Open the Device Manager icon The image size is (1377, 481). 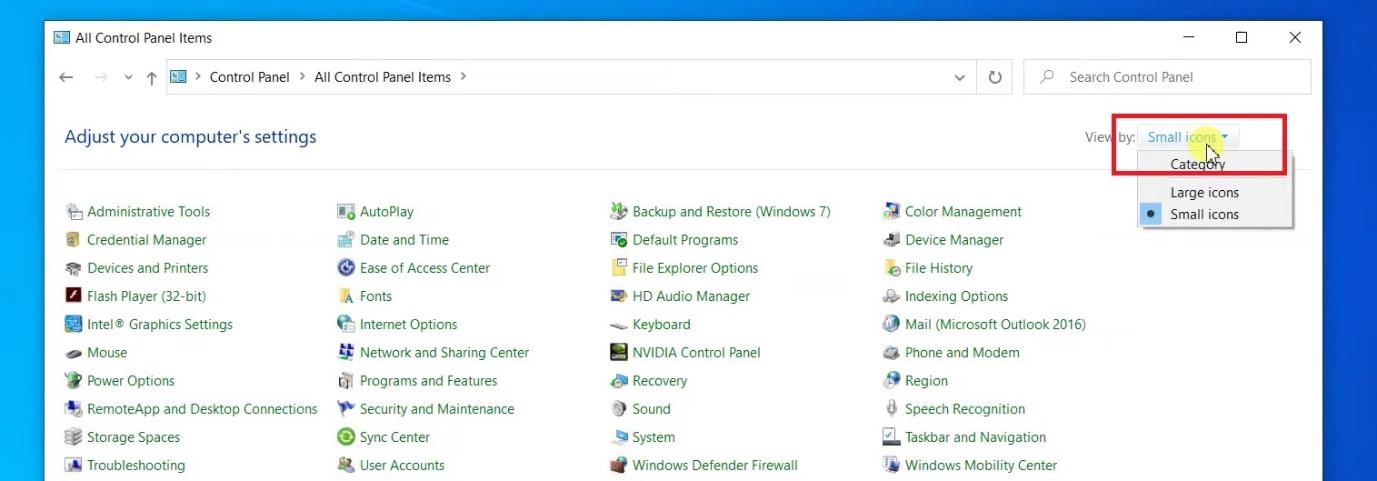tap(891, 240)
